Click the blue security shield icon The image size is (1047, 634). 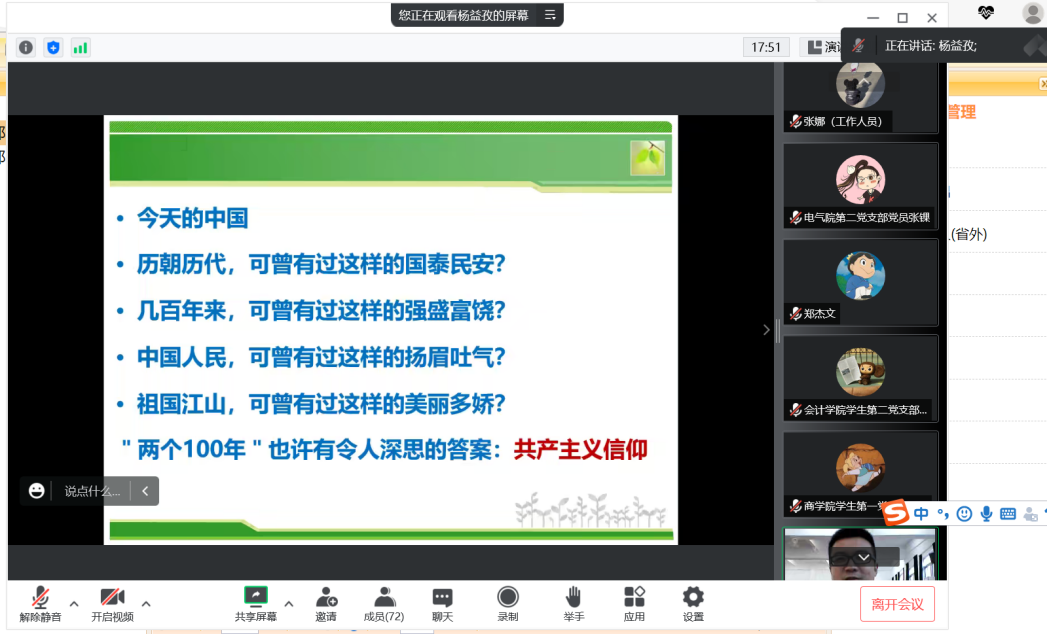(53, 47)
